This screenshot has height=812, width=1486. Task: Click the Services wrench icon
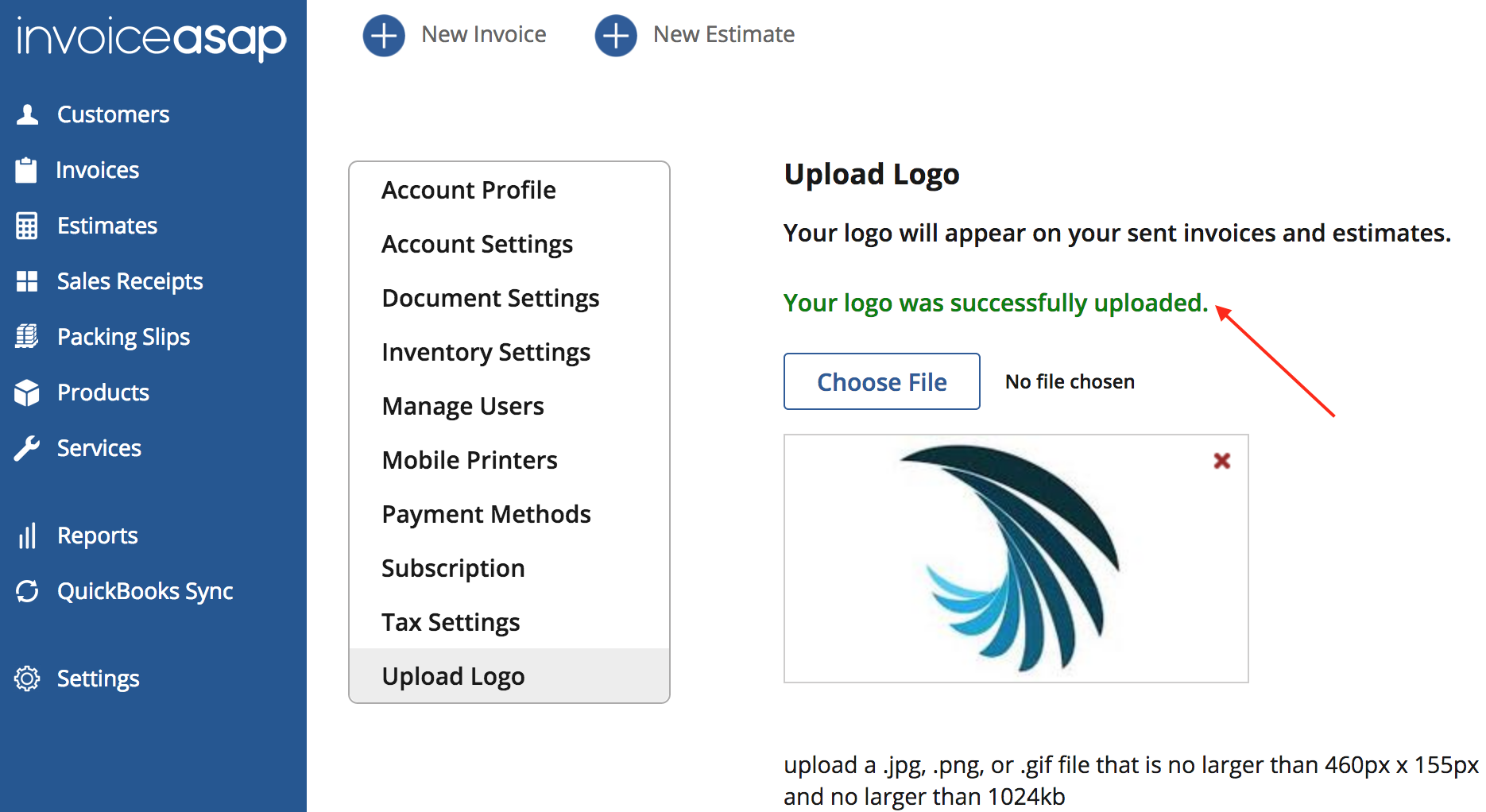coord(26,448)
